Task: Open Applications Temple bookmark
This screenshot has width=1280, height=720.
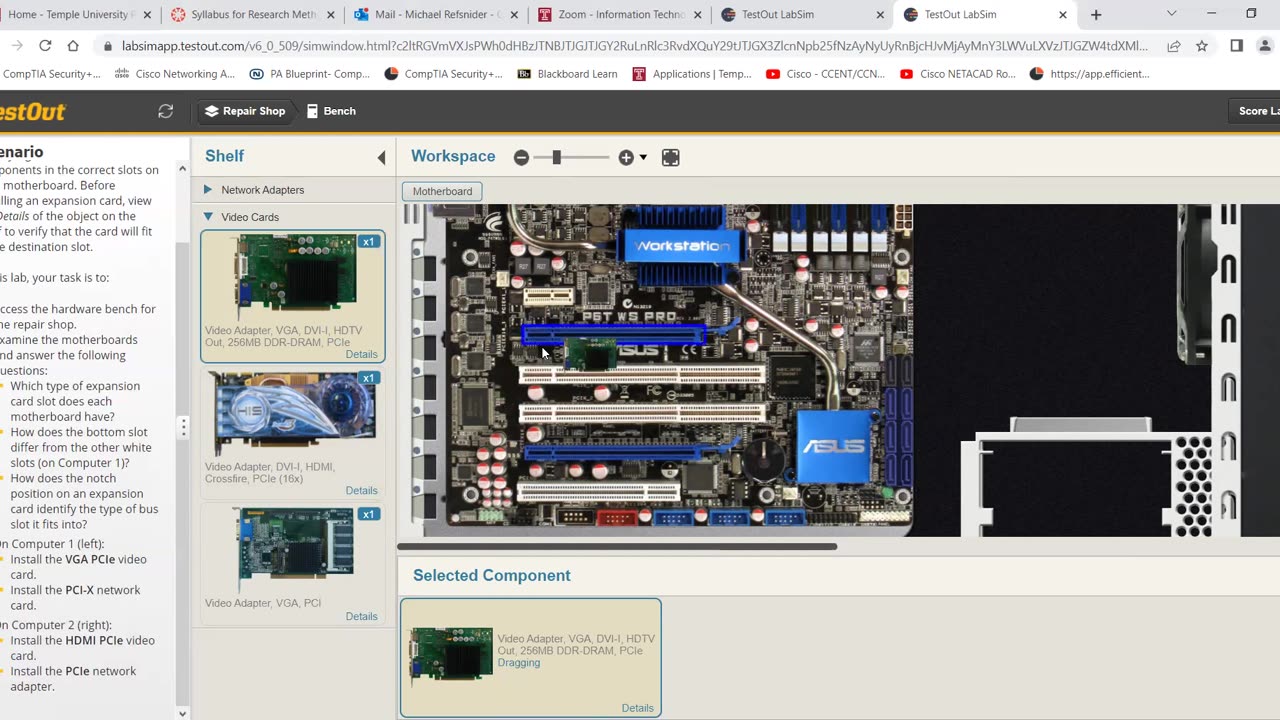Action: [x=692, y=74]
